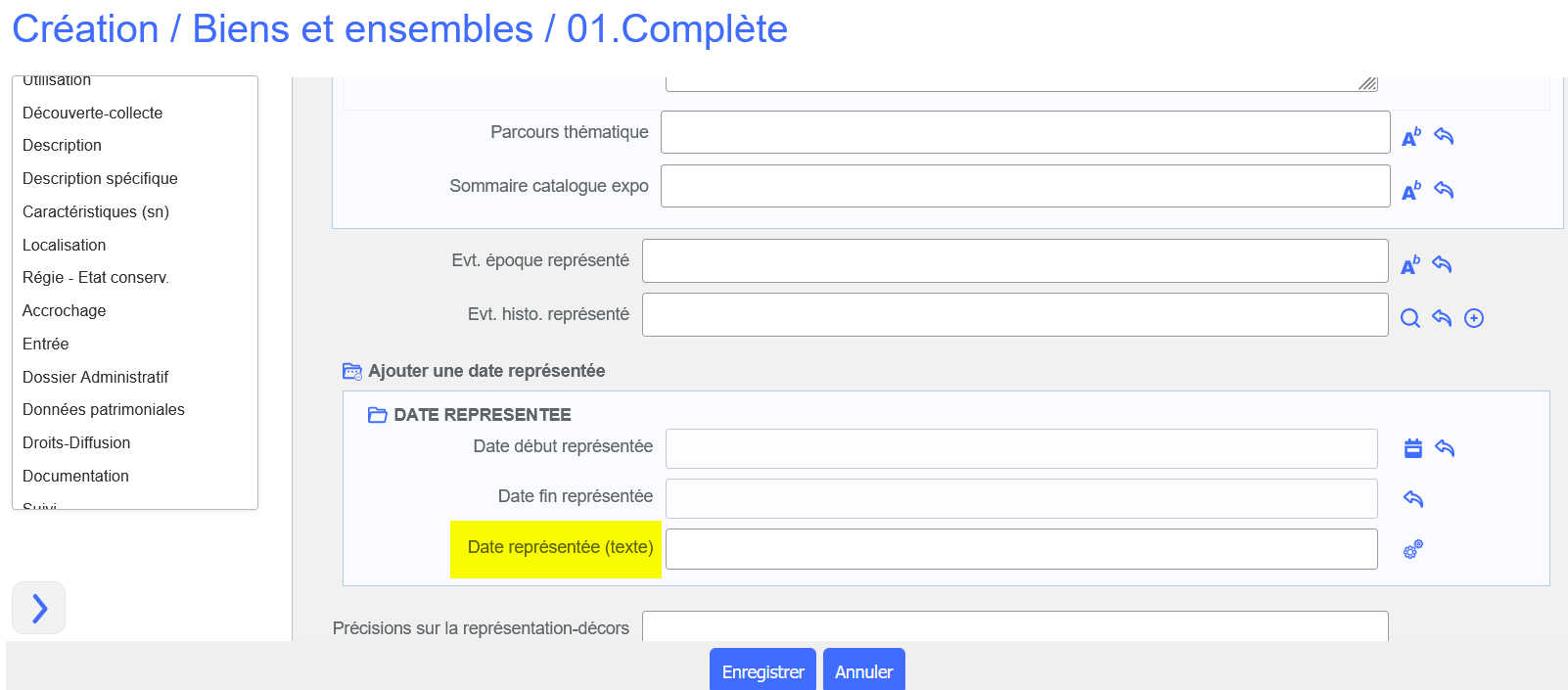Open the calendar picker for Date début représentée
This screenshot has height=690, width=1568.
click(x=1412, y=448)
